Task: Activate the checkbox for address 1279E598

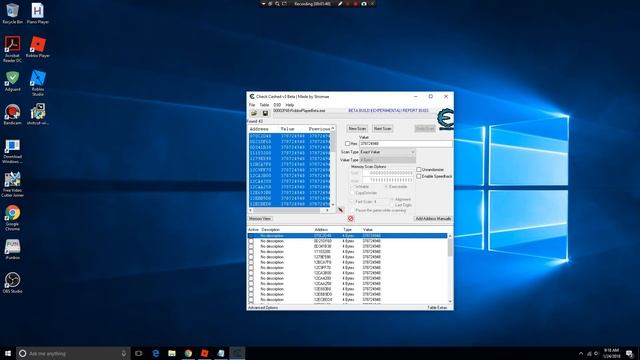Action: pyautogui.click(x=251, y=257)
